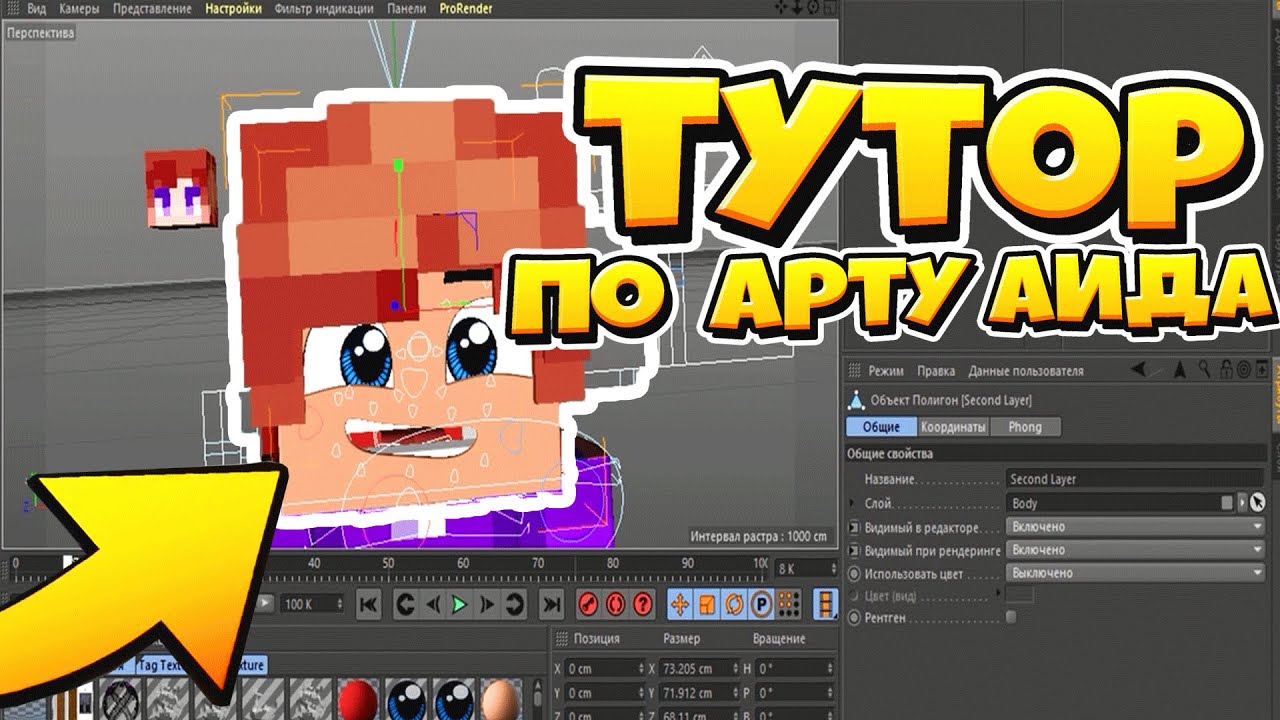Expand the Слой disclosure triangle
The height and width of the screenshot is (720, 1280).
coord(853,503)
